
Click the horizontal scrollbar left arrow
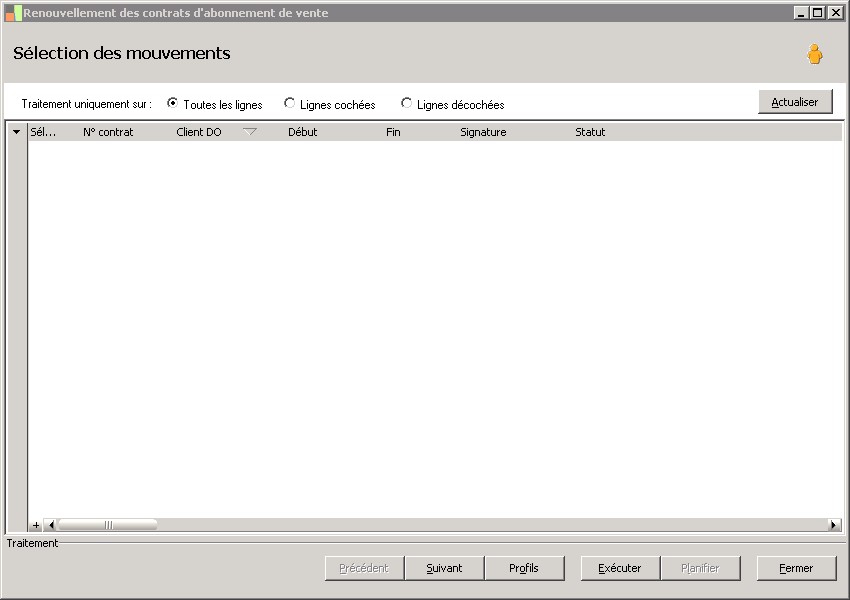[x=50, y=525]
